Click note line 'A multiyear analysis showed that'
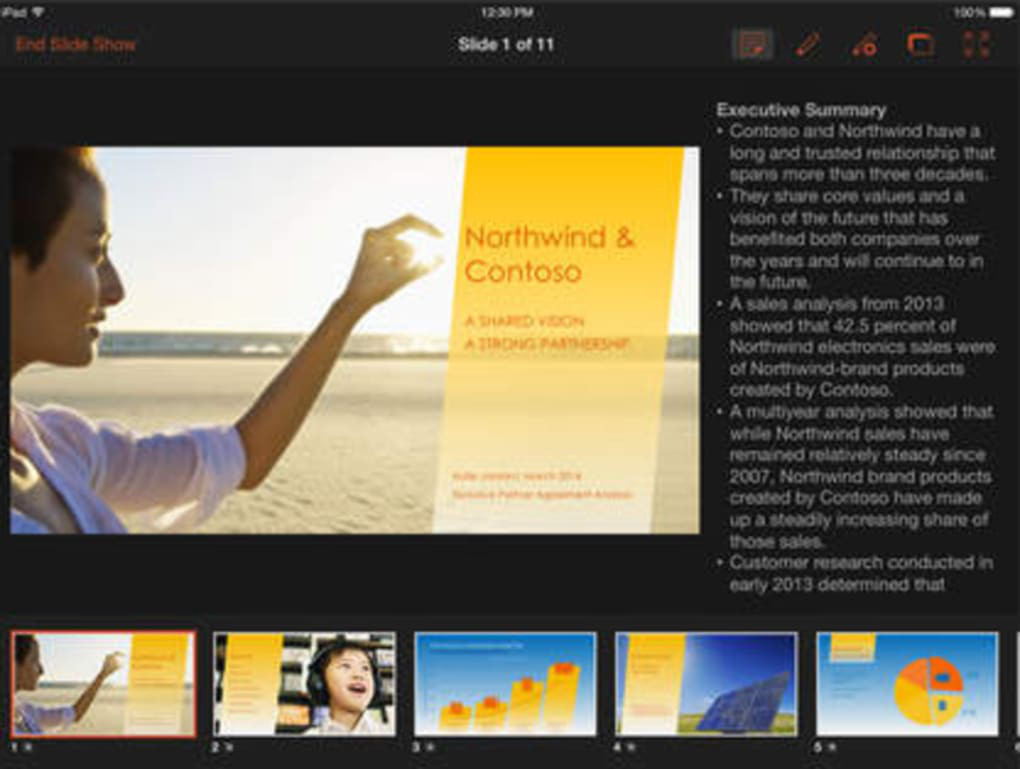Screen dimensions: 1020x769 (x=861, y=412)
